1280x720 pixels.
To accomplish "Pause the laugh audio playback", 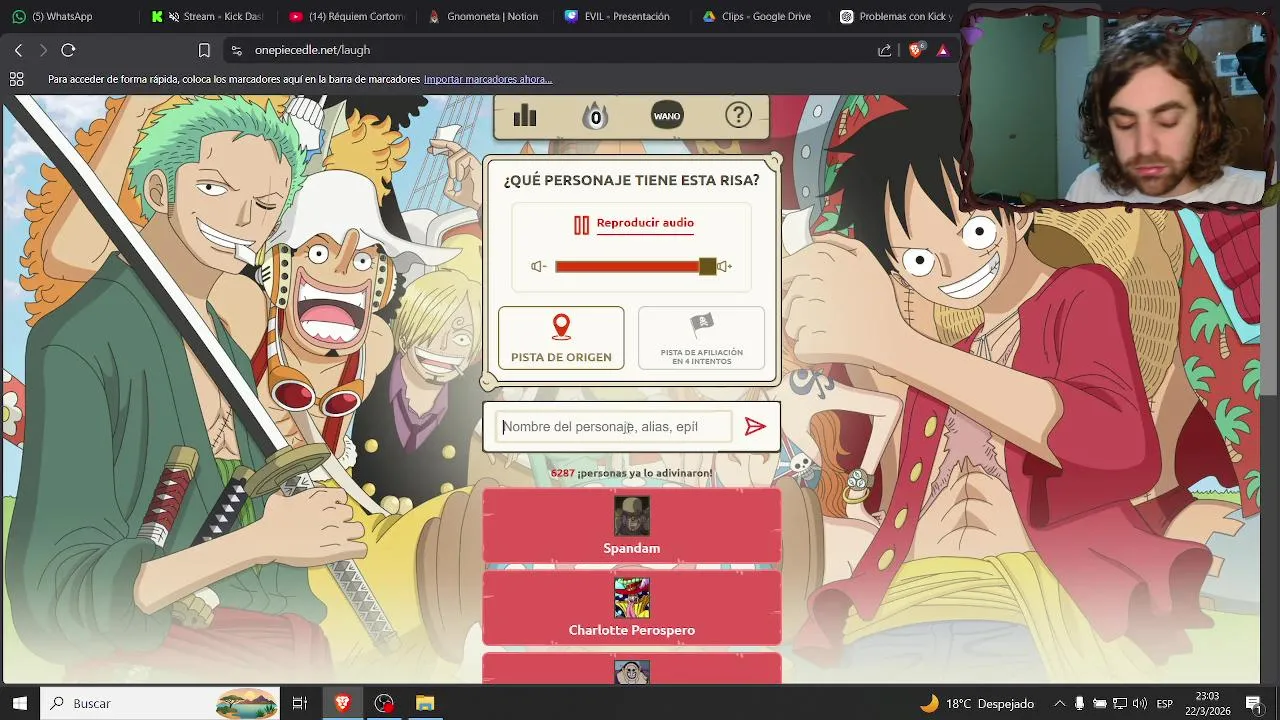I will click(x=581, y=224).
